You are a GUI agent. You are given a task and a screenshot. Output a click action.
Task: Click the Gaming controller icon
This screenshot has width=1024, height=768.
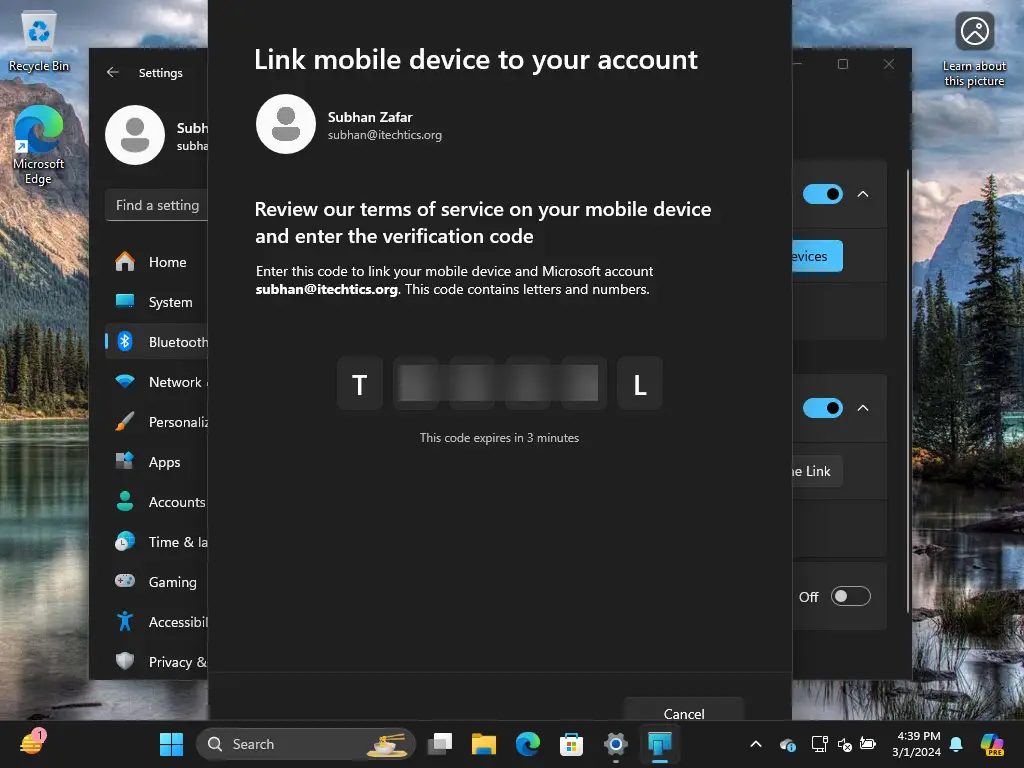(x=125, y=581)
